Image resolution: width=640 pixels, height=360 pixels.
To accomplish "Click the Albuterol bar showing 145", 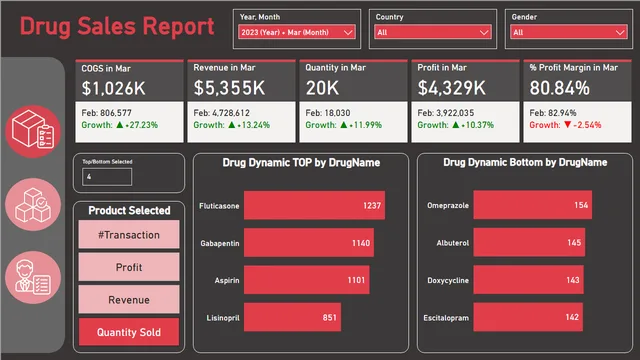I will 529,242.
